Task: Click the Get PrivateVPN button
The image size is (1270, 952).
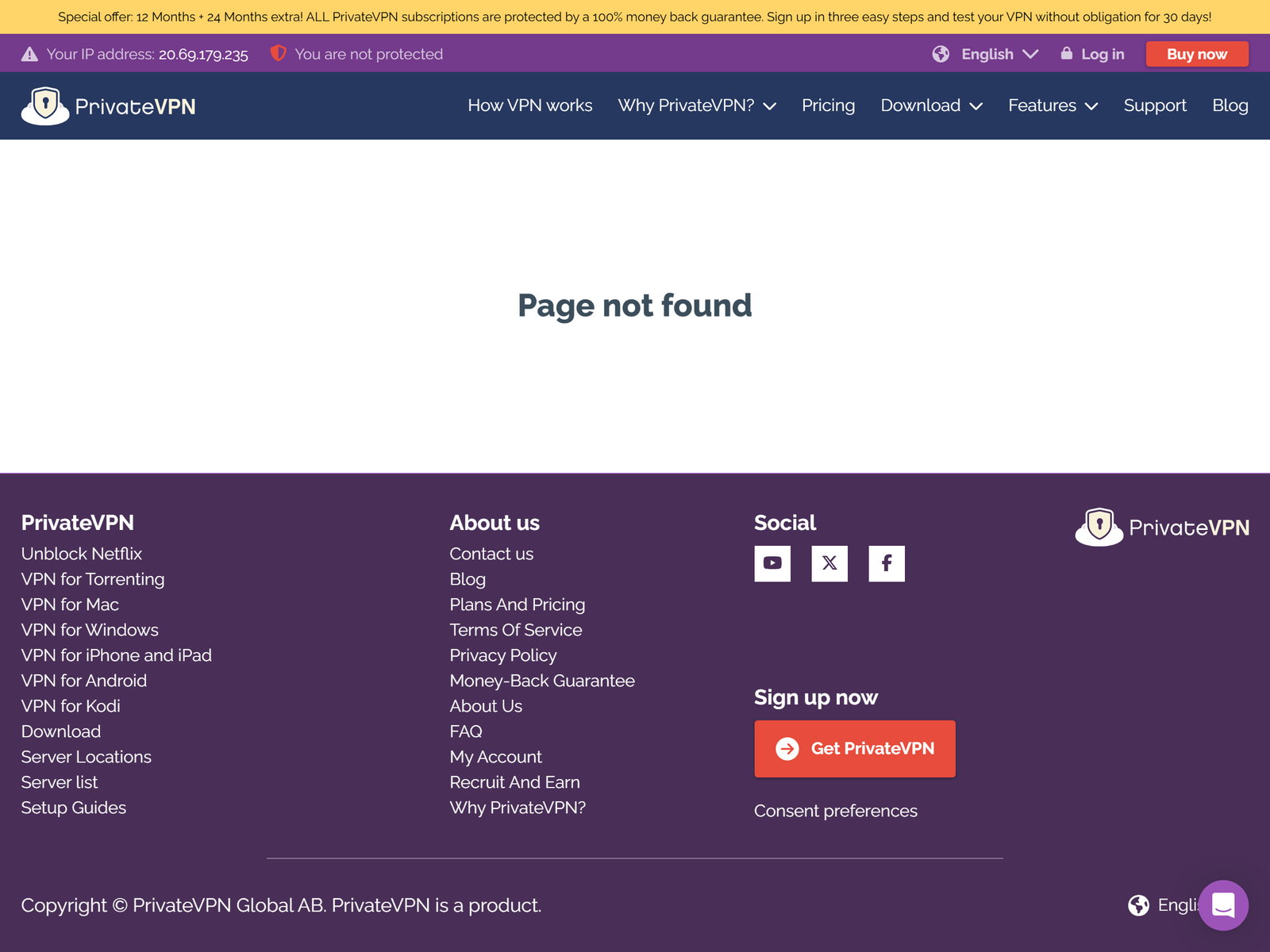Action: 855,749
